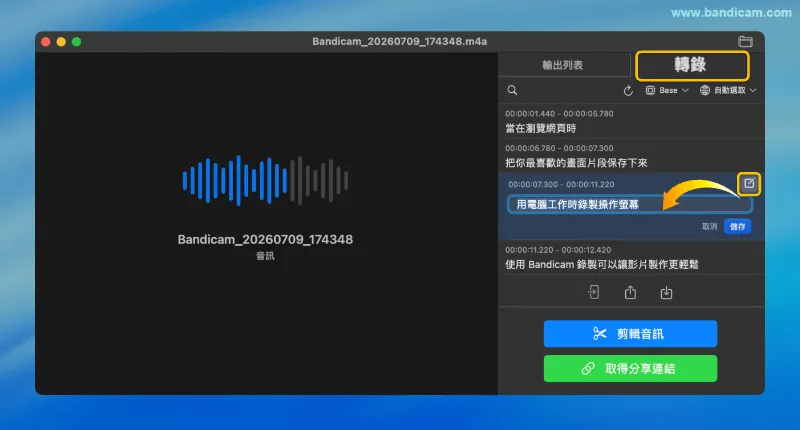Click the audio waveform in the preview area
This screenshot has height=430, width=800.
click(x=265, y=181)
